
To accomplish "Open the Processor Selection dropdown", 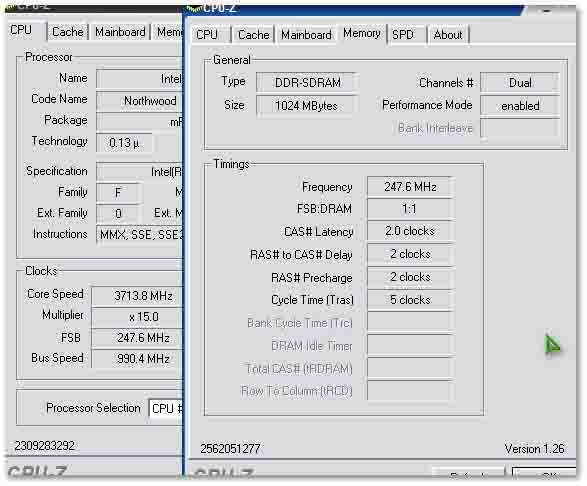I will click(166, 408).
